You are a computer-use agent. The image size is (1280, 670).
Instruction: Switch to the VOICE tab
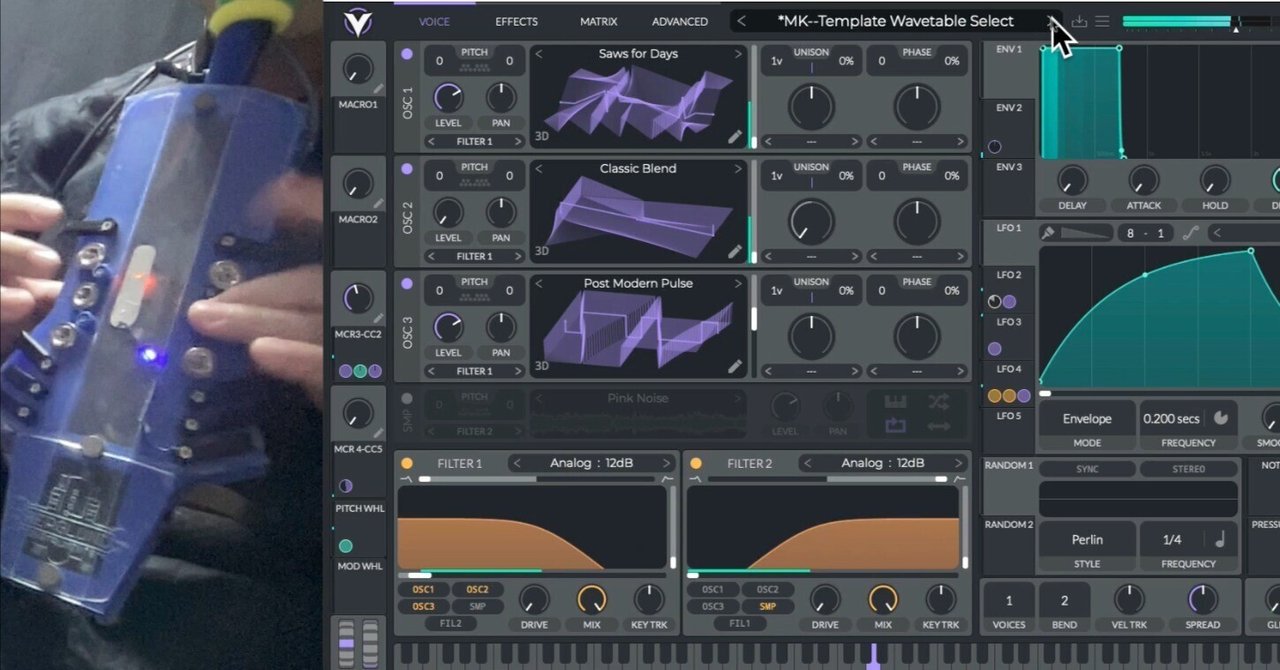pos(434,21)
